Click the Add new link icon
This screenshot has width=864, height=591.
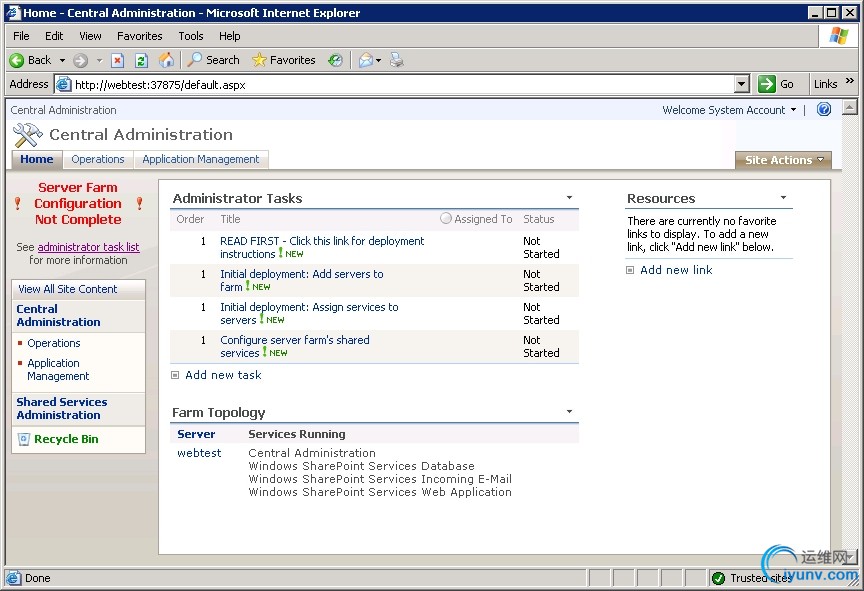(x=630, y=270)
